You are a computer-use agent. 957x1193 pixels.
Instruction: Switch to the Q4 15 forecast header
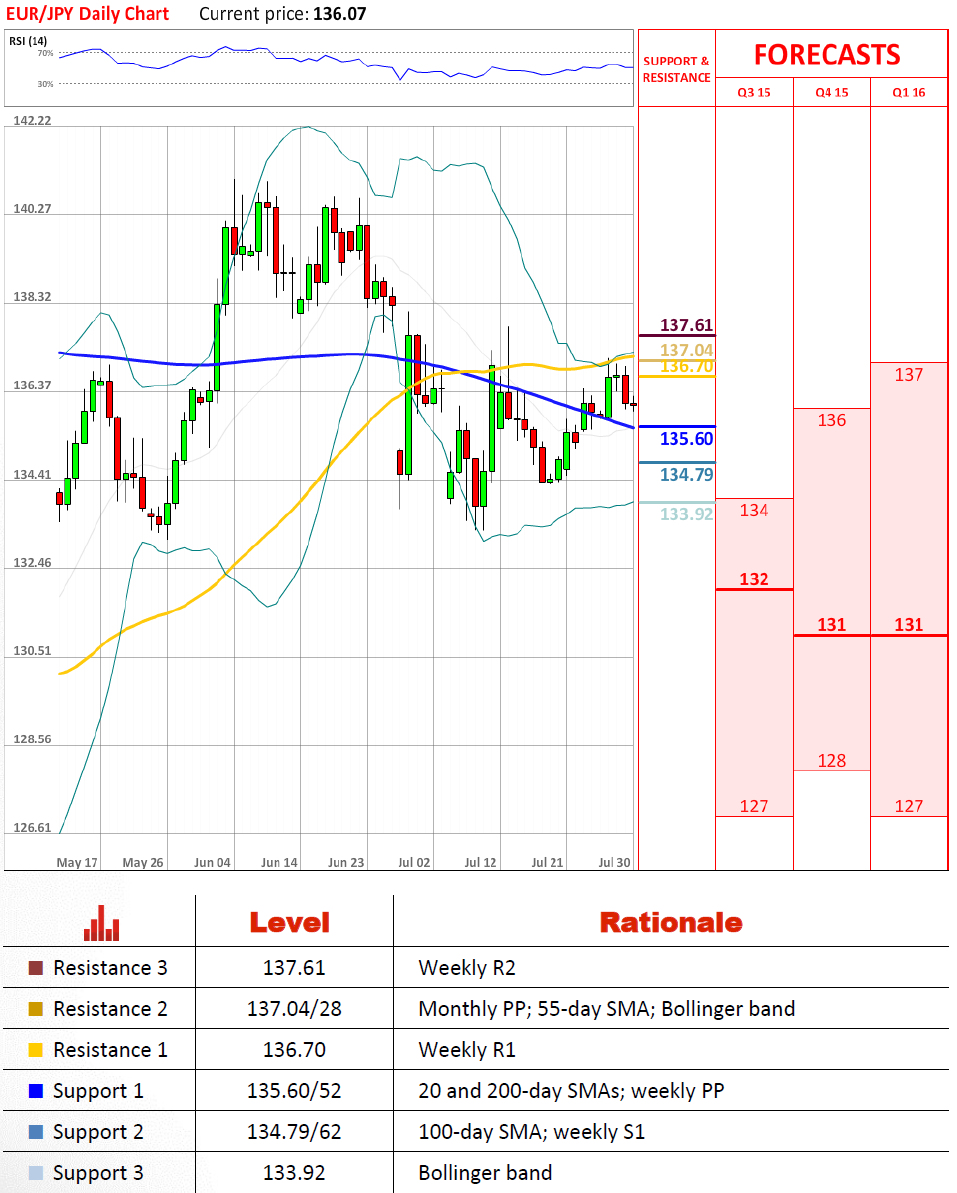[x=831, y=92]
